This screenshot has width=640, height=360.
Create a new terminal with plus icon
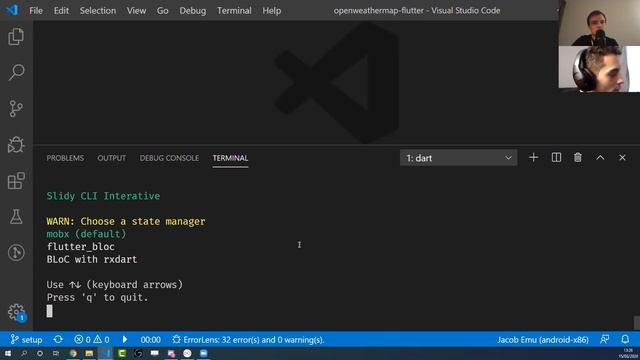coord(533,158)
